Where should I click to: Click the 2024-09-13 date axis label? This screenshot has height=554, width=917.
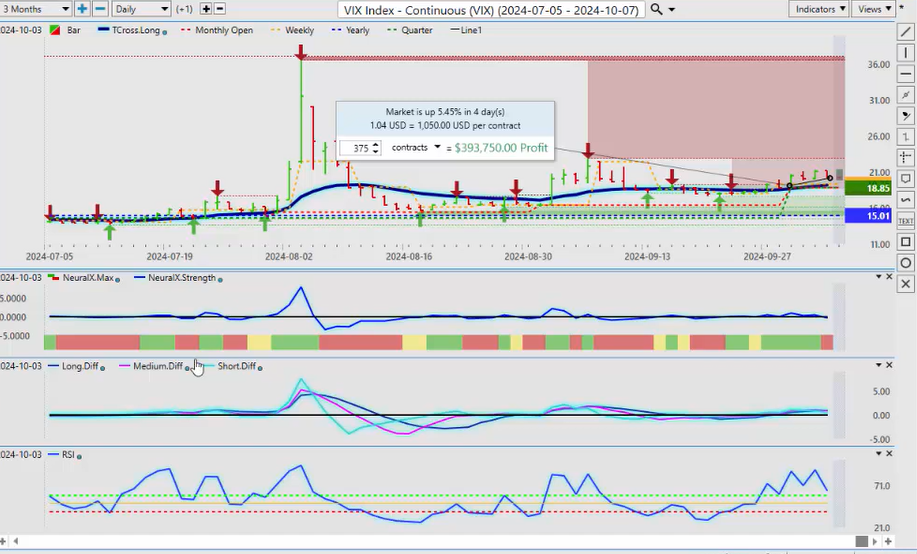point(647,256)
